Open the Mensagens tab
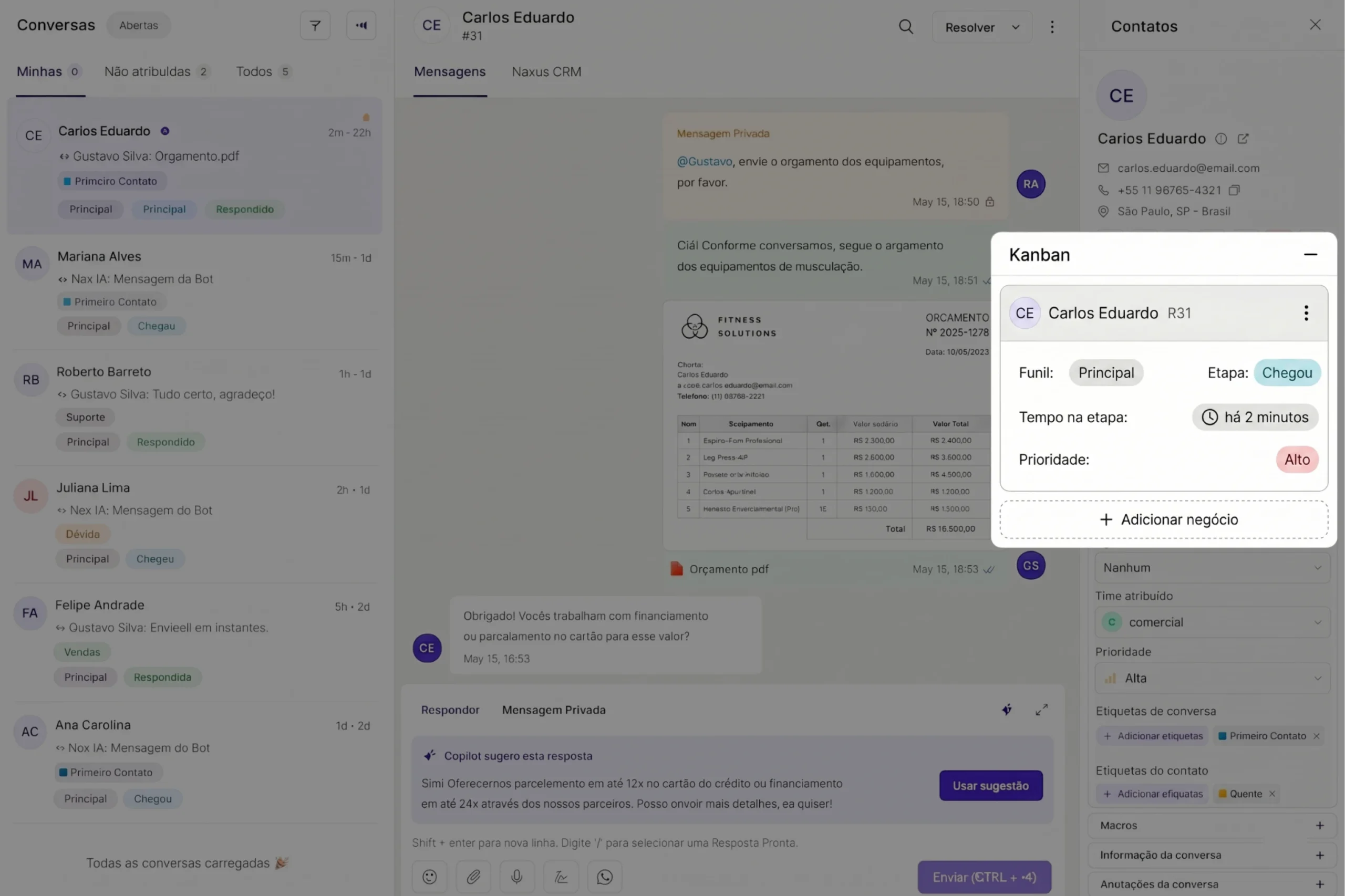1345x896 pixels. (x=450, y=72)
